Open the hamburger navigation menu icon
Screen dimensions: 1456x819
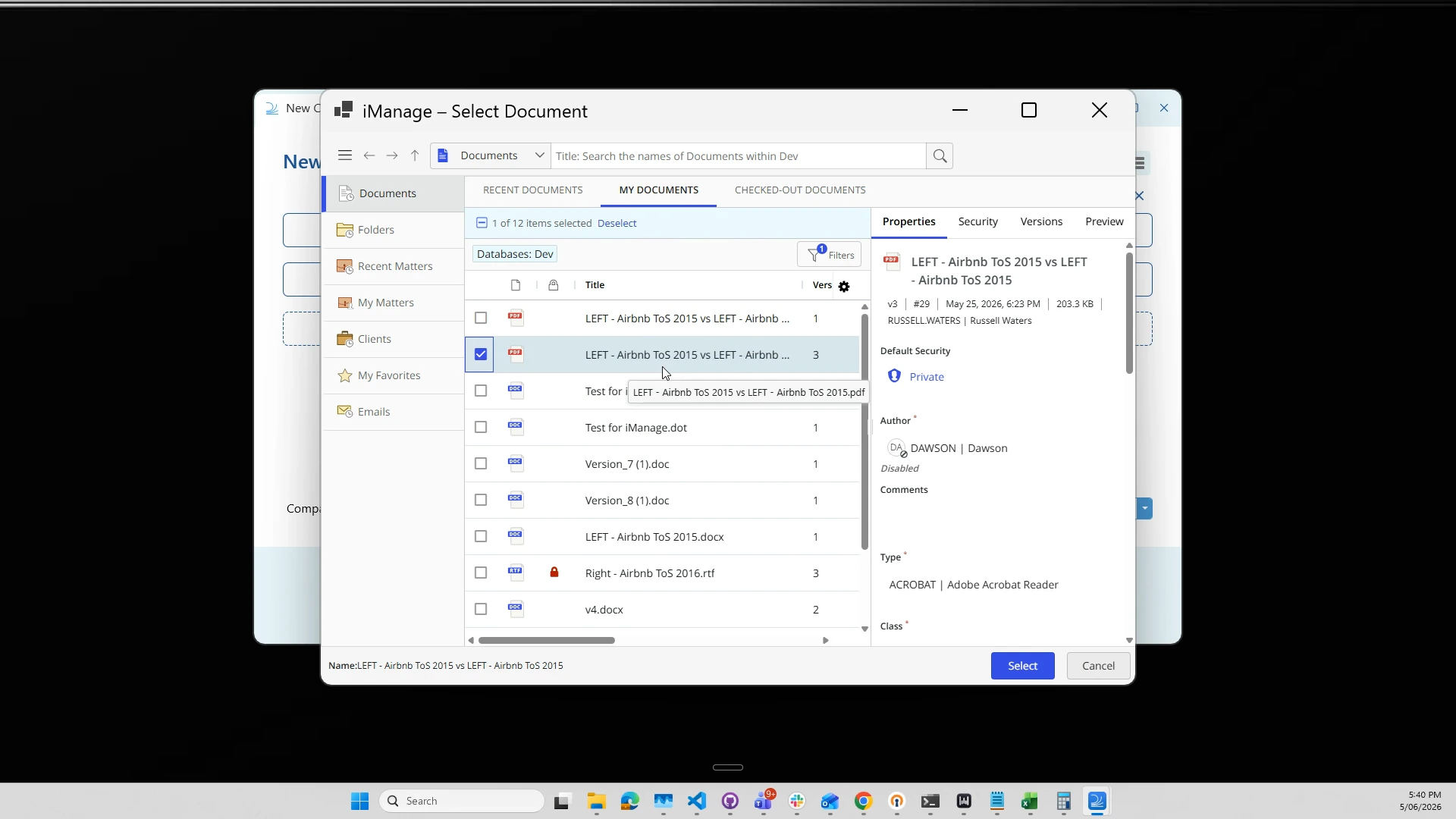345,155
